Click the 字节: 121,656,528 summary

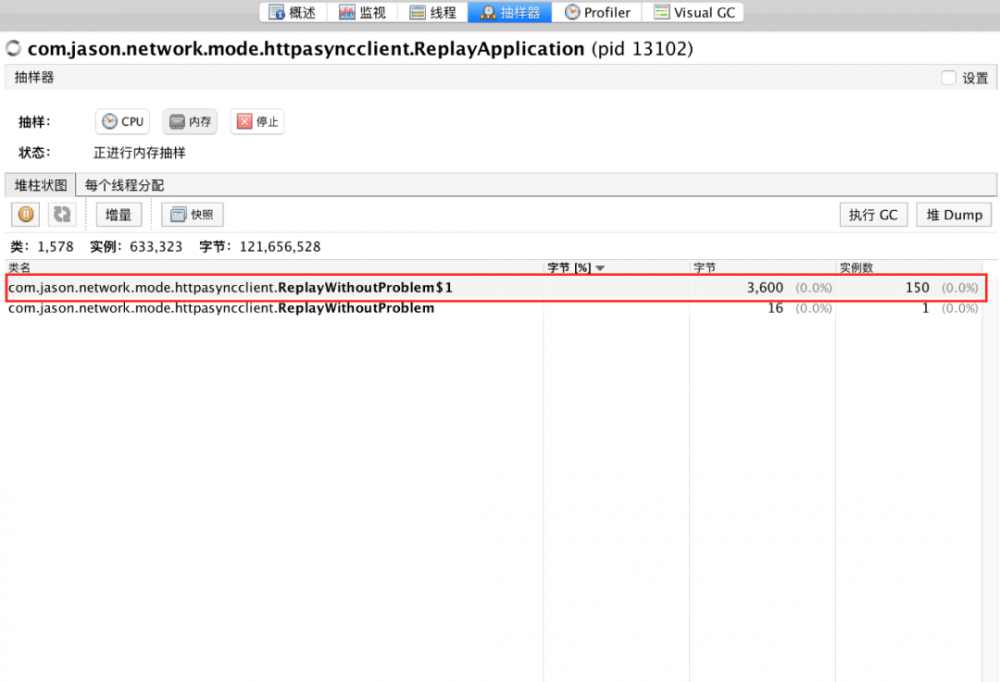pyautogui.click(x=260, y=246)
